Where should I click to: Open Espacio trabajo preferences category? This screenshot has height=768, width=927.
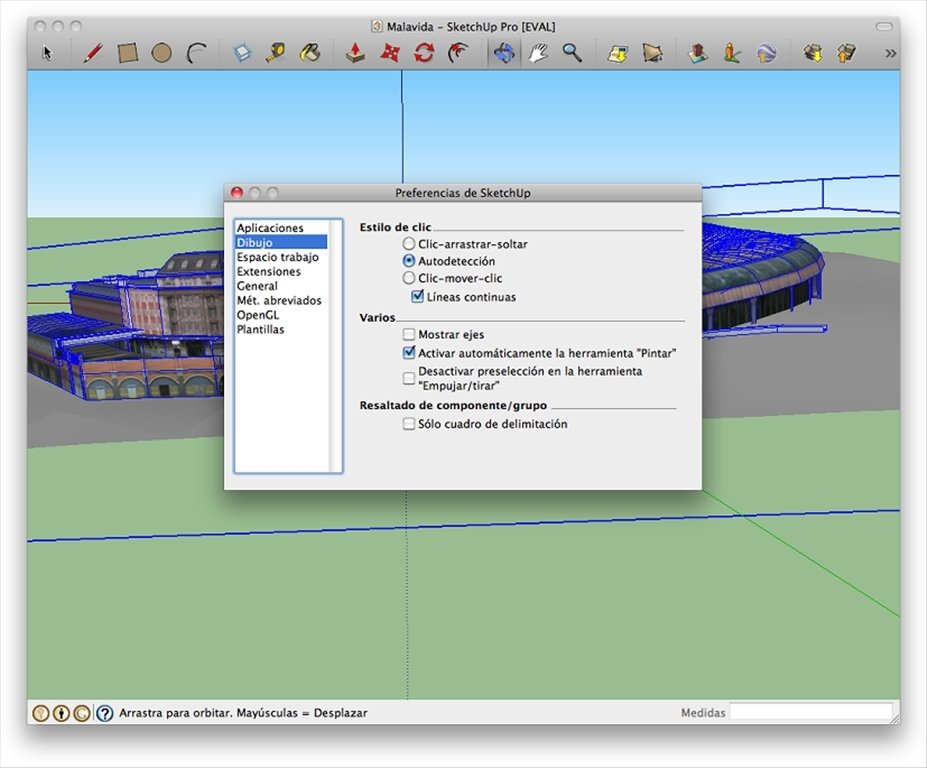[x=281, y=257]
